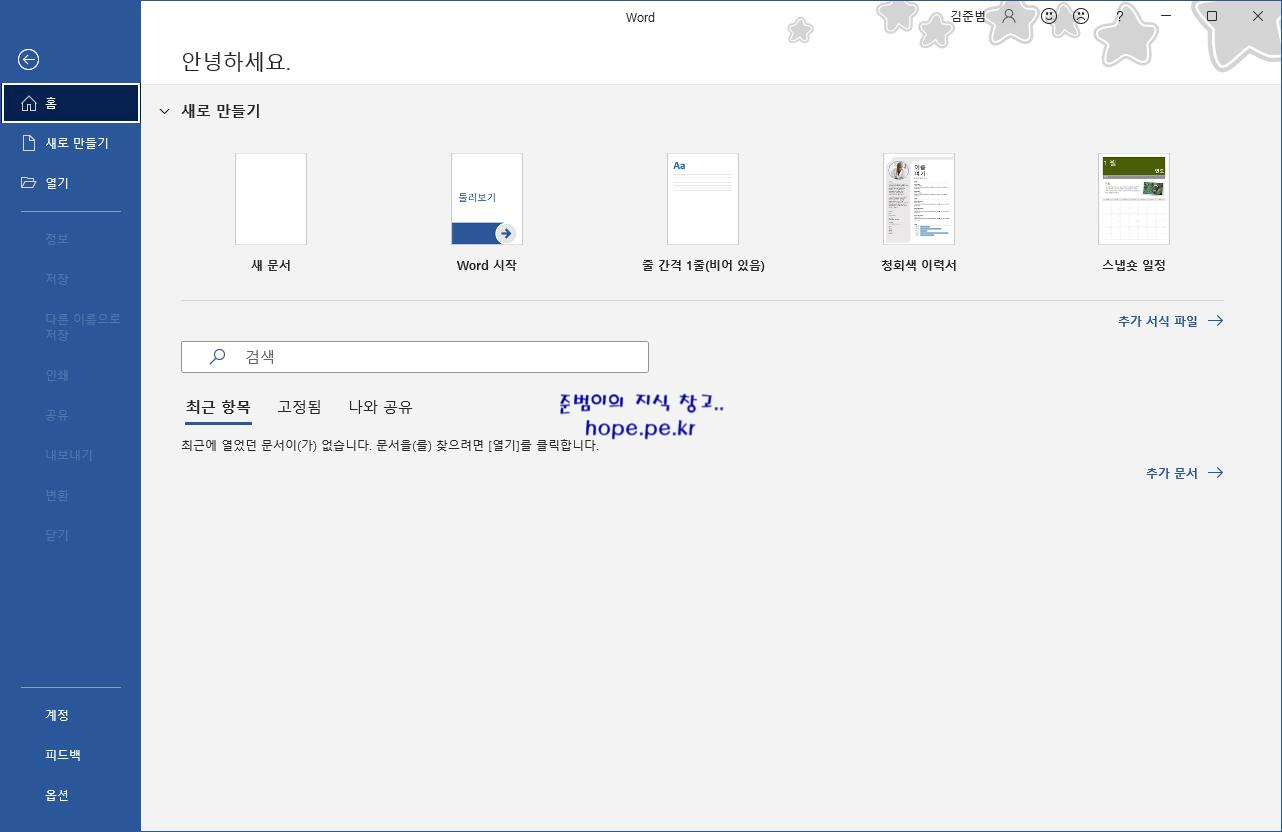Open 열기 in the sidebar

point(70,183)
